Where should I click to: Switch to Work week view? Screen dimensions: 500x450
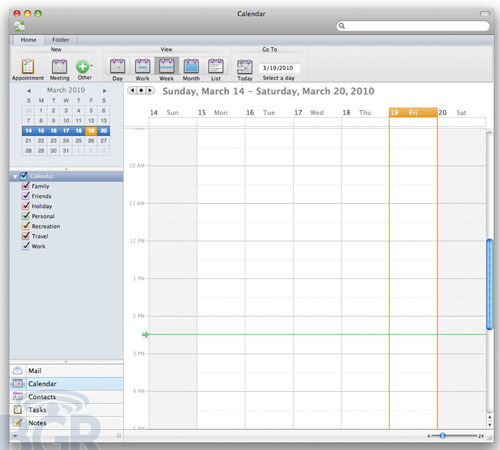click(x=142, y=70)
